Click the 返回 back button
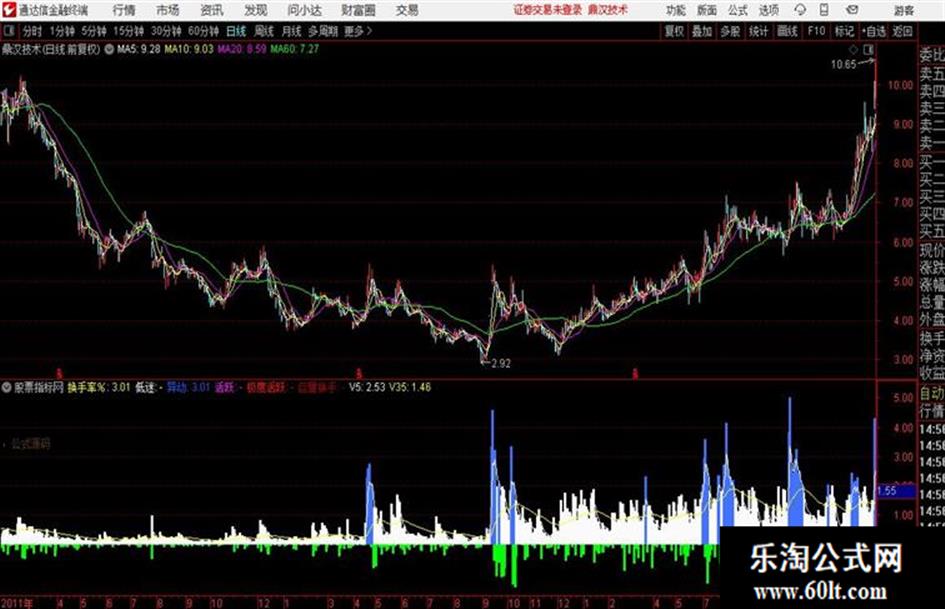 pos(902,31)
